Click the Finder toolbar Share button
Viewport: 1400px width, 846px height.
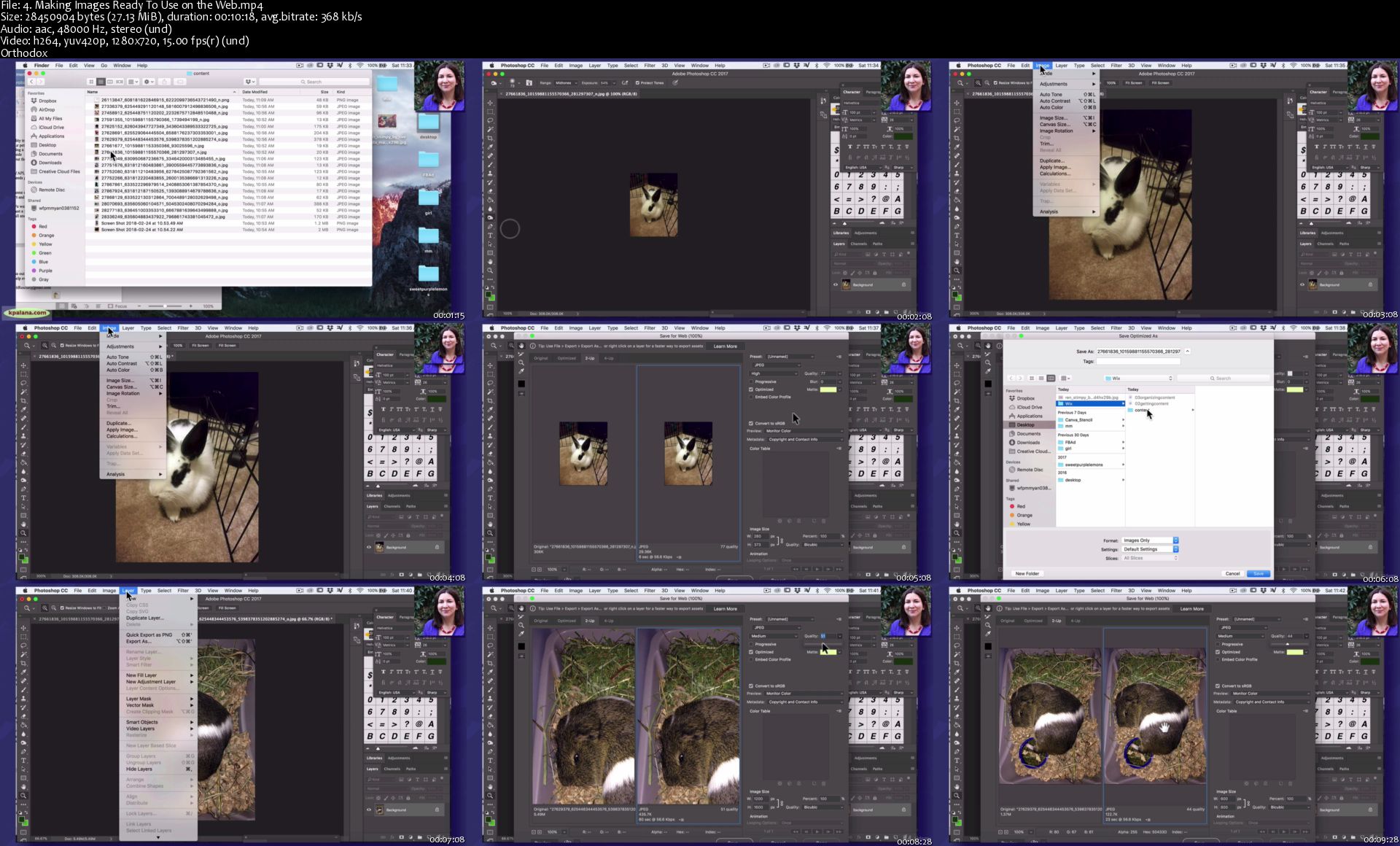pos(164,82)
